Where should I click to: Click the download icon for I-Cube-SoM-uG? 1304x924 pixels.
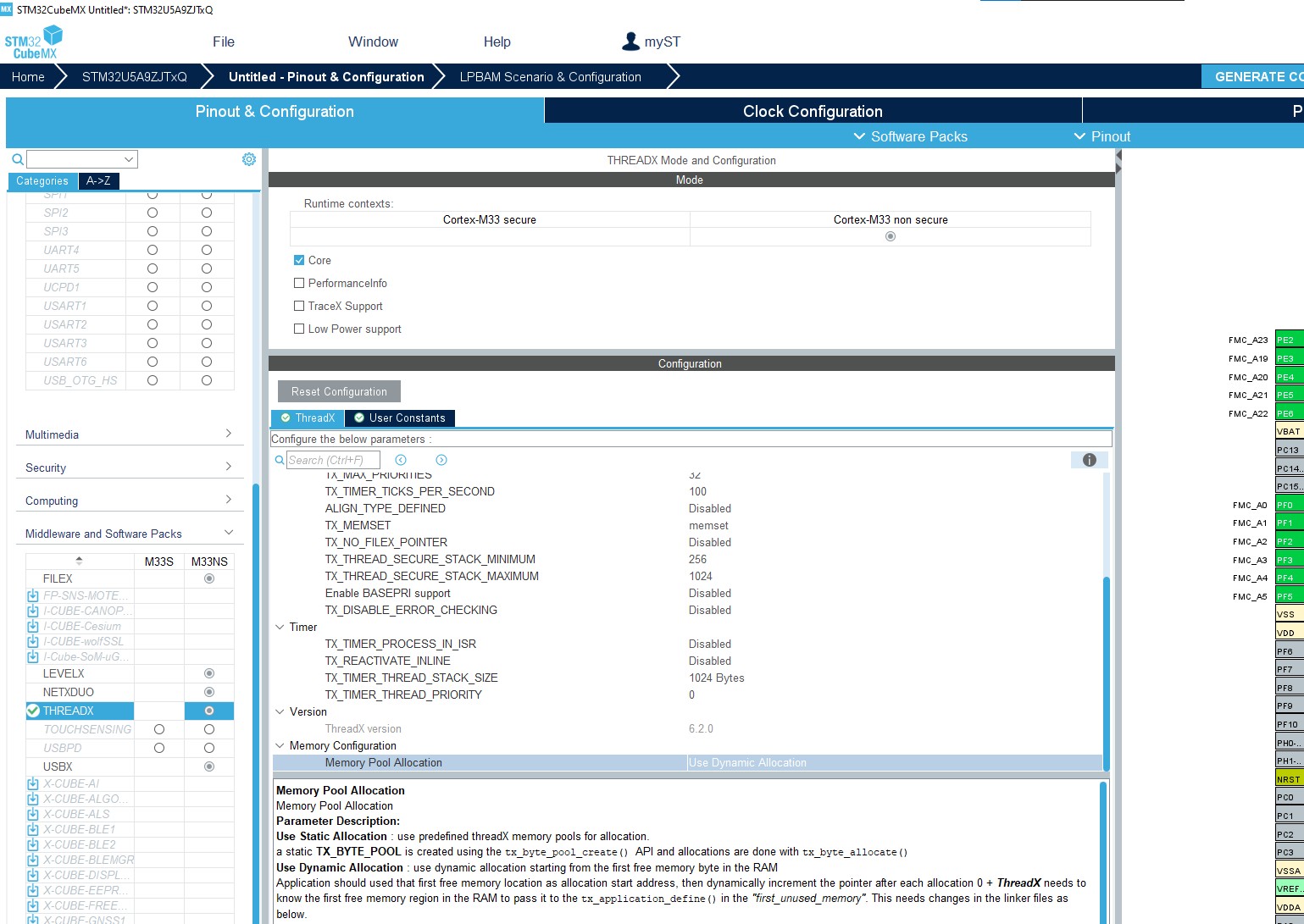[33, 656]
